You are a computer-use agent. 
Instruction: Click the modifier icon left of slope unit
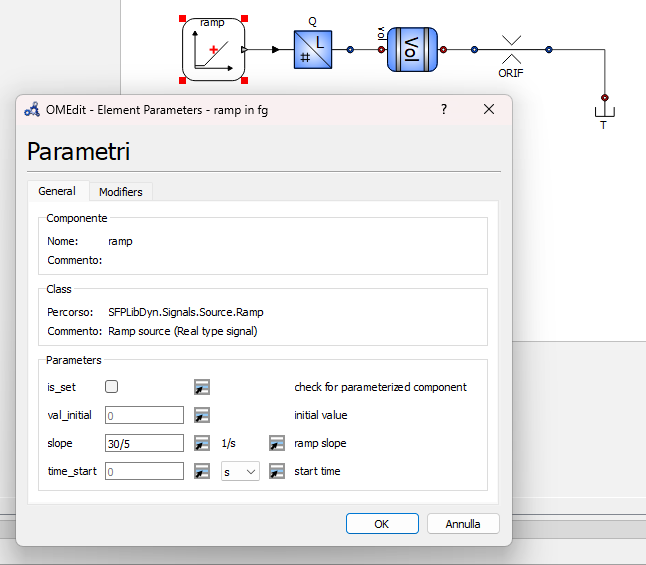(x=202, y=443)
